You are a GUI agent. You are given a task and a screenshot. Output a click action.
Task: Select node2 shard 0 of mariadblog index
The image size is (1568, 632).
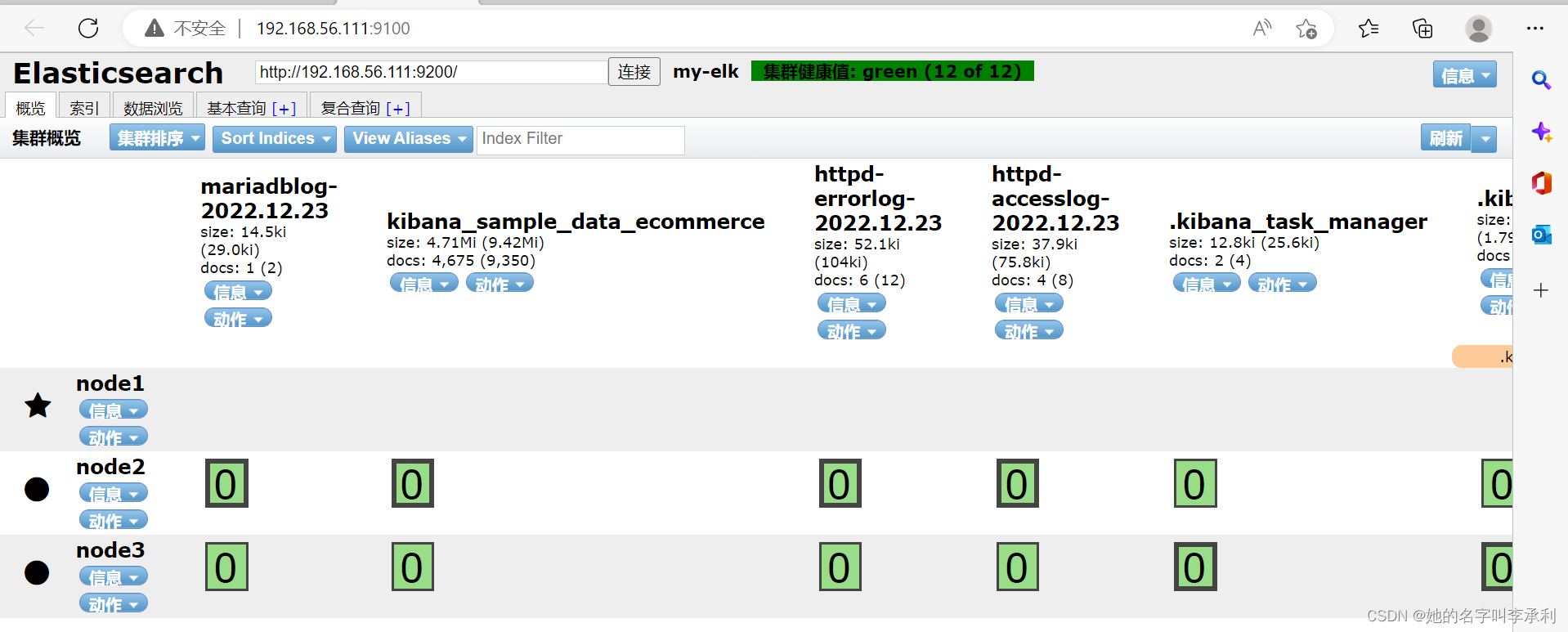click(x=226, y=483)
